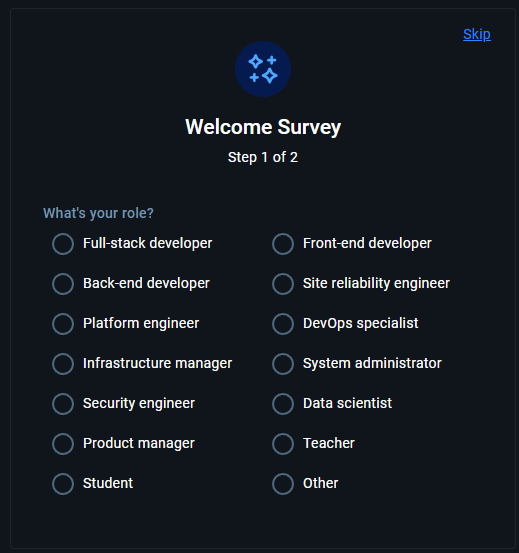Click the Welcome Survey heading
The image size is (519, 553).
point(263,127)
